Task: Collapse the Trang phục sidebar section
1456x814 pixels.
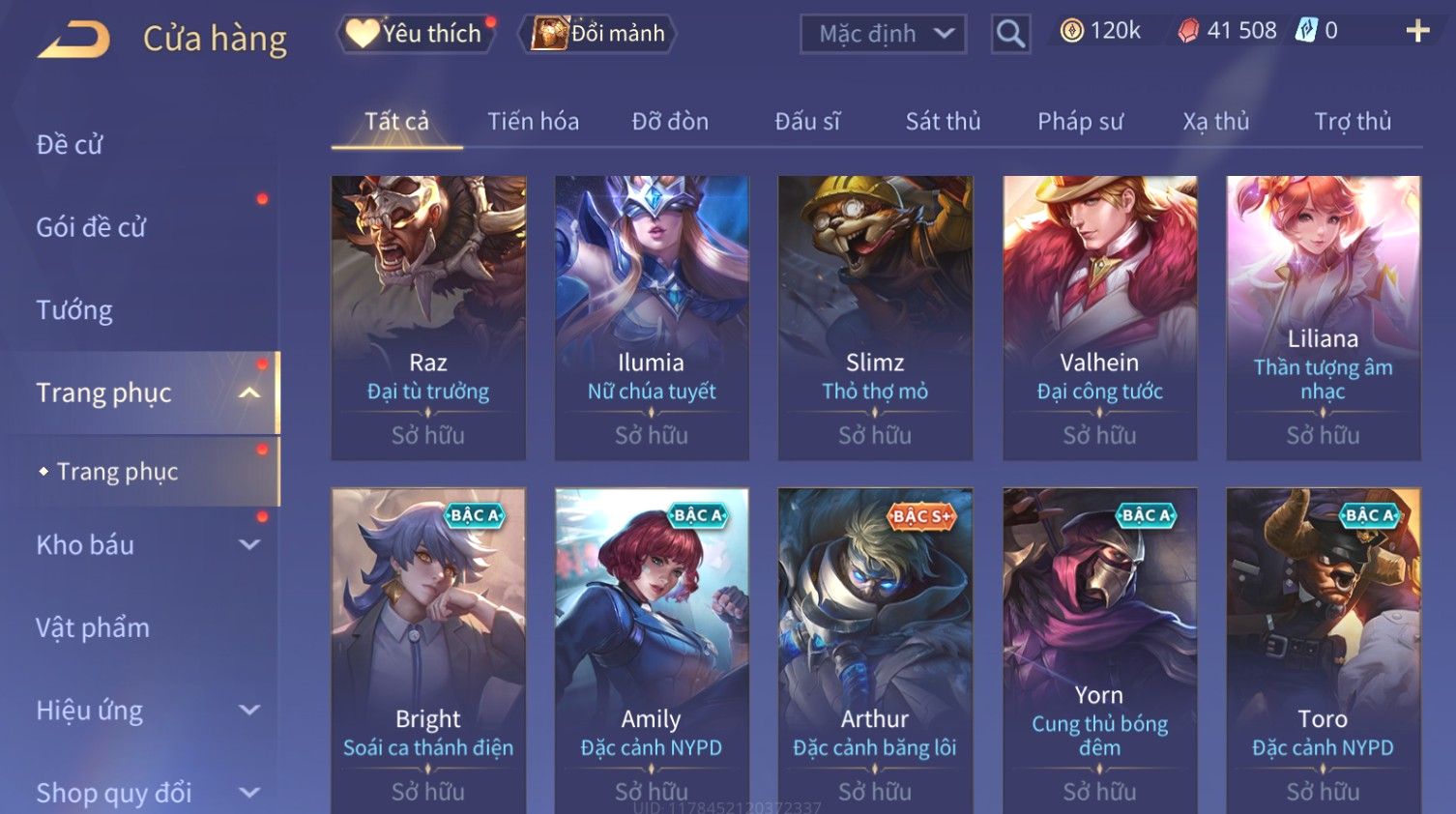Action: click(x=249, y=392)
